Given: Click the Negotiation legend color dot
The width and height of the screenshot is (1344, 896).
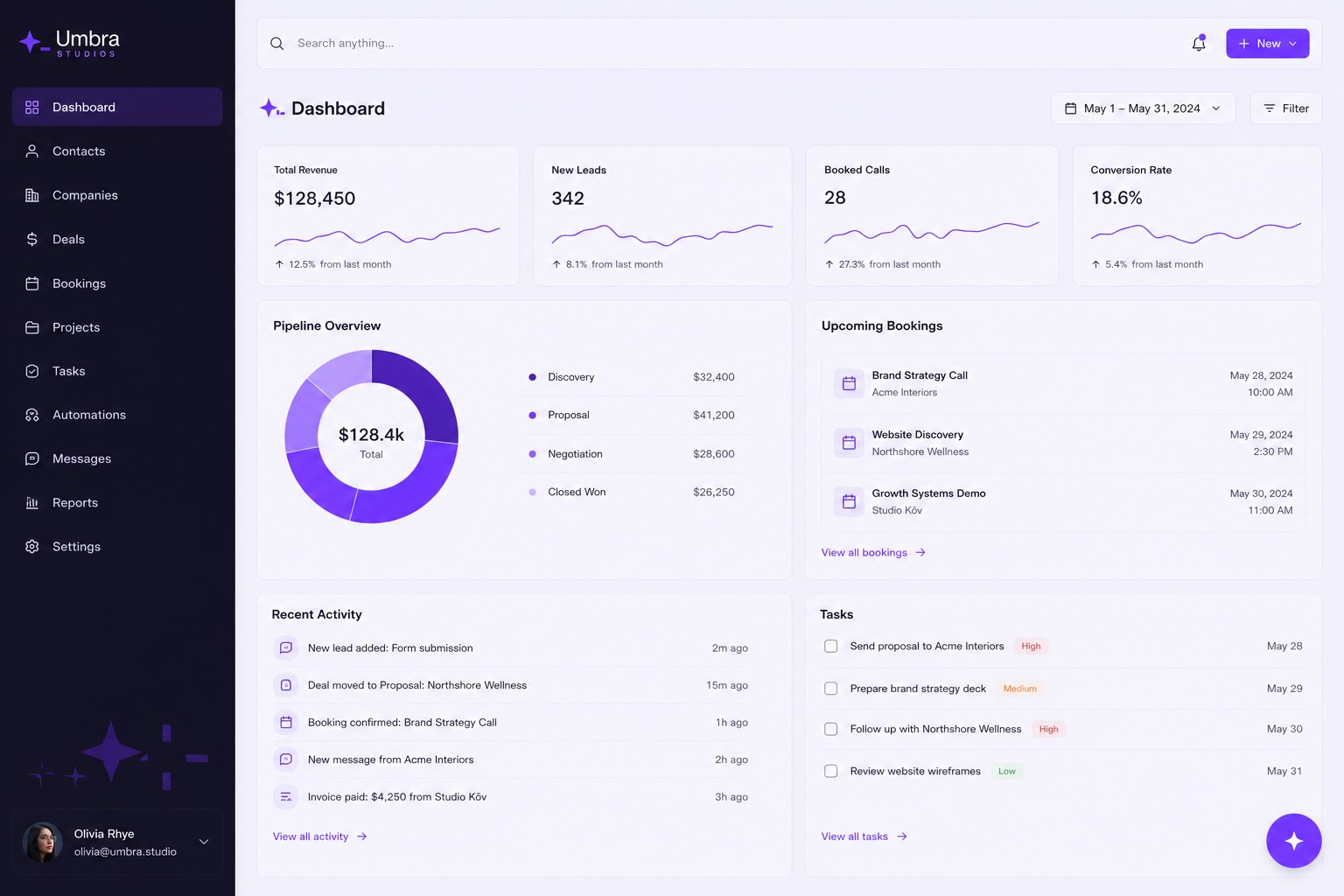Looking at the screenshot, I should (532, 454).
